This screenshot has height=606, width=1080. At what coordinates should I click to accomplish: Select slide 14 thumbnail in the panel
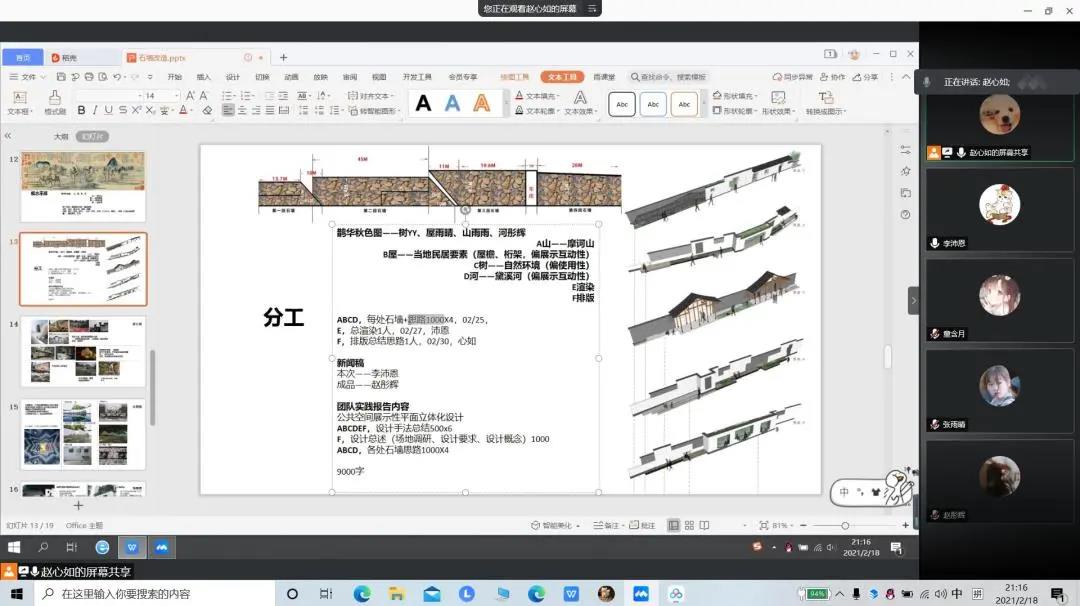tap(83, 352)
